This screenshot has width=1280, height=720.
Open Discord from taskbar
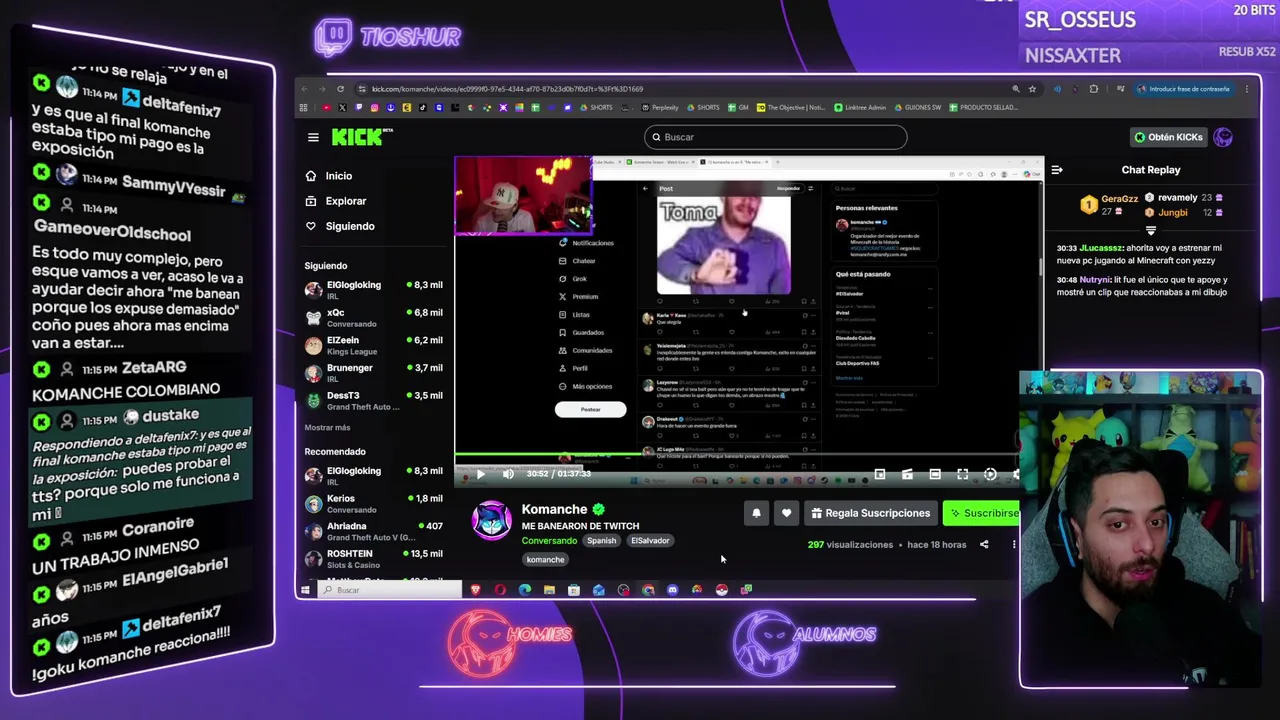[672, 590]
